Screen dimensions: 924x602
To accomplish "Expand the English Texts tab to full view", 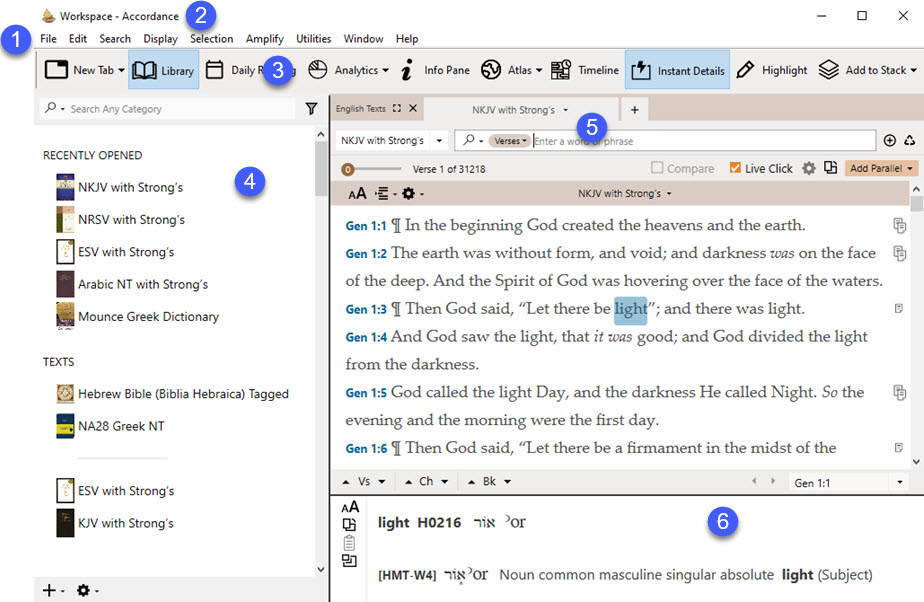I will 397,108.
